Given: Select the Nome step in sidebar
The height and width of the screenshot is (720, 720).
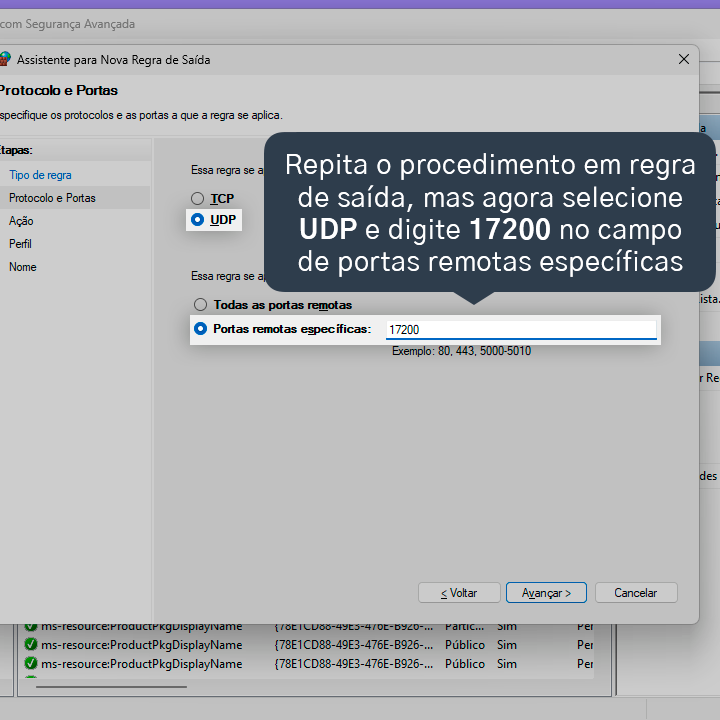Looking at the screenshot, I should pos(22,267).
